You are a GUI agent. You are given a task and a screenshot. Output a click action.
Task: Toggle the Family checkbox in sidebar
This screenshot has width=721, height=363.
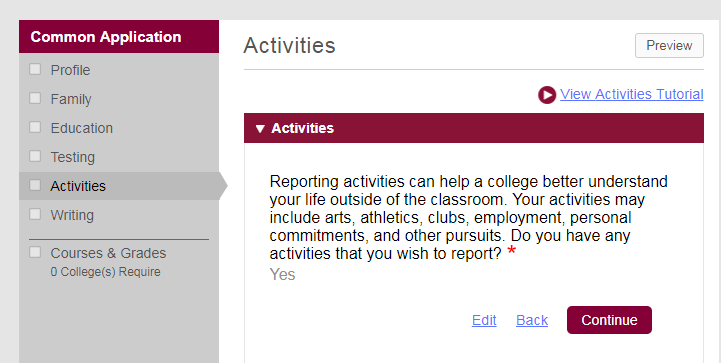click(x=35, y=98)
